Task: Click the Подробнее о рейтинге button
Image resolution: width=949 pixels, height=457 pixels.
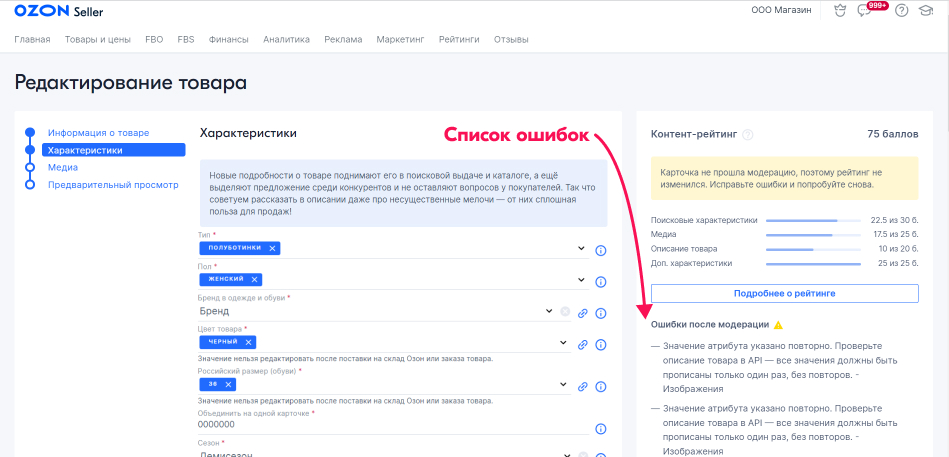Action: coord(784,293)
